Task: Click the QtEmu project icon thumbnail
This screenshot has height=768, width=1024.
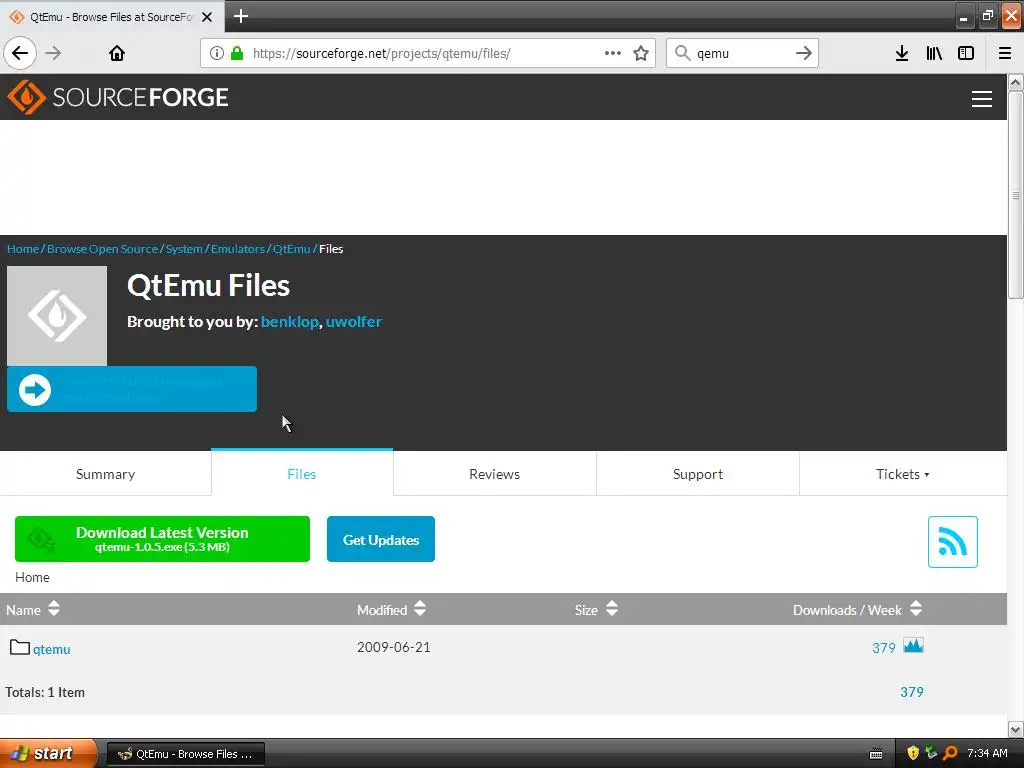Action: [x=57, y=315]
